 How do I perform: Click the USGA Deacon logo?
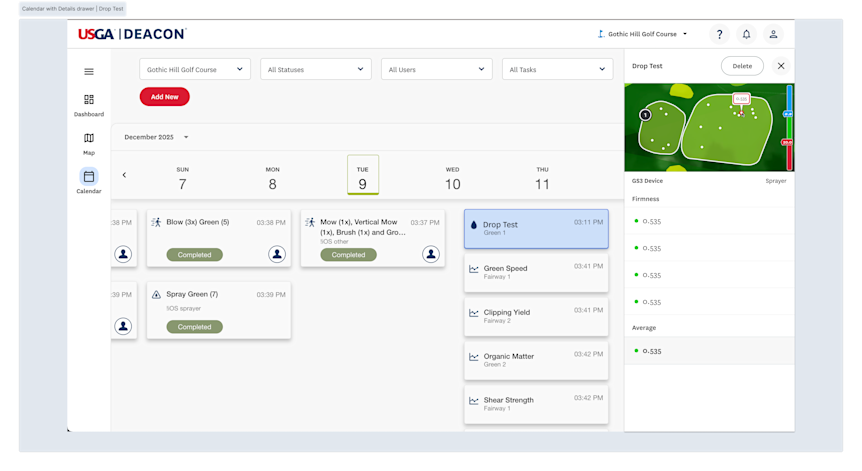[x=132, y=34]
